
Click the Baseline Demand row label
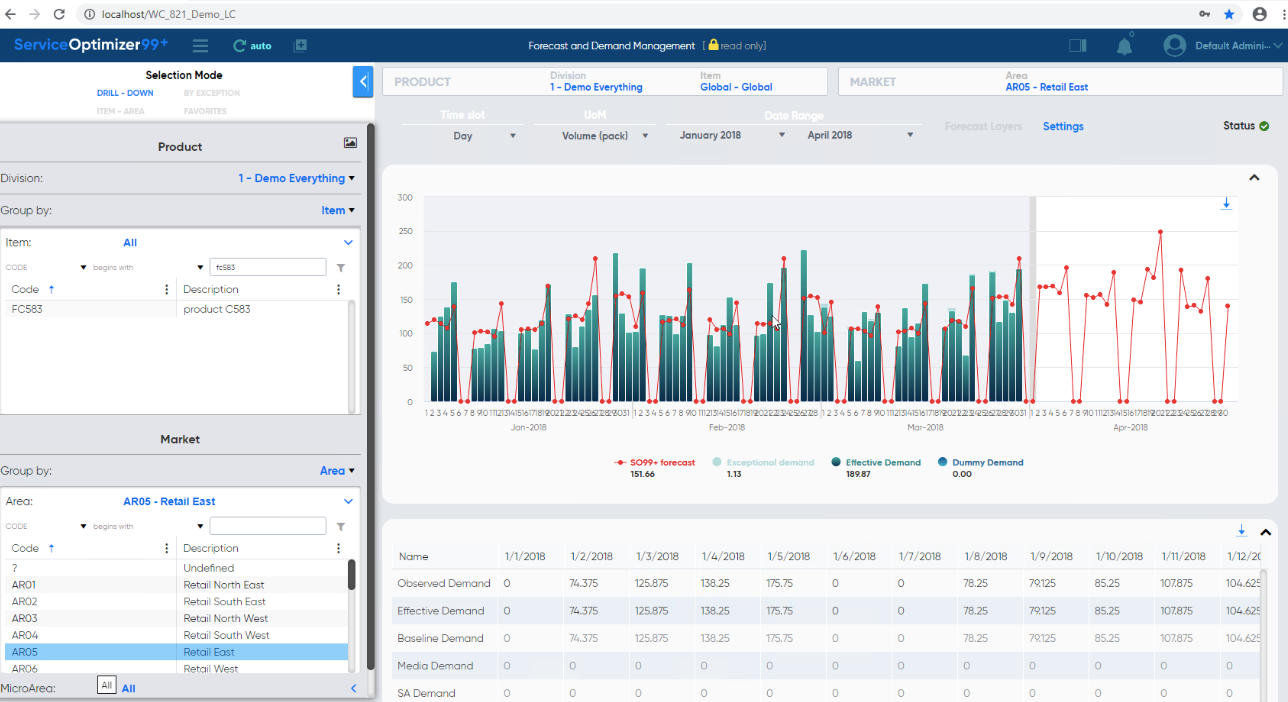point(440,638)
